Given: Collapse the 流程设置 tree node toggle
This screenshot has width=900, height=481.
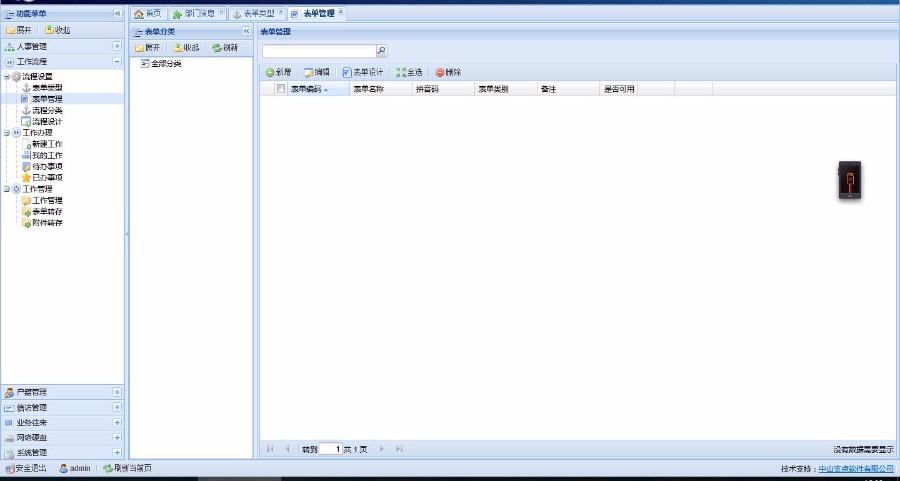Looking at the screenshot, I should tap(6, 76).
